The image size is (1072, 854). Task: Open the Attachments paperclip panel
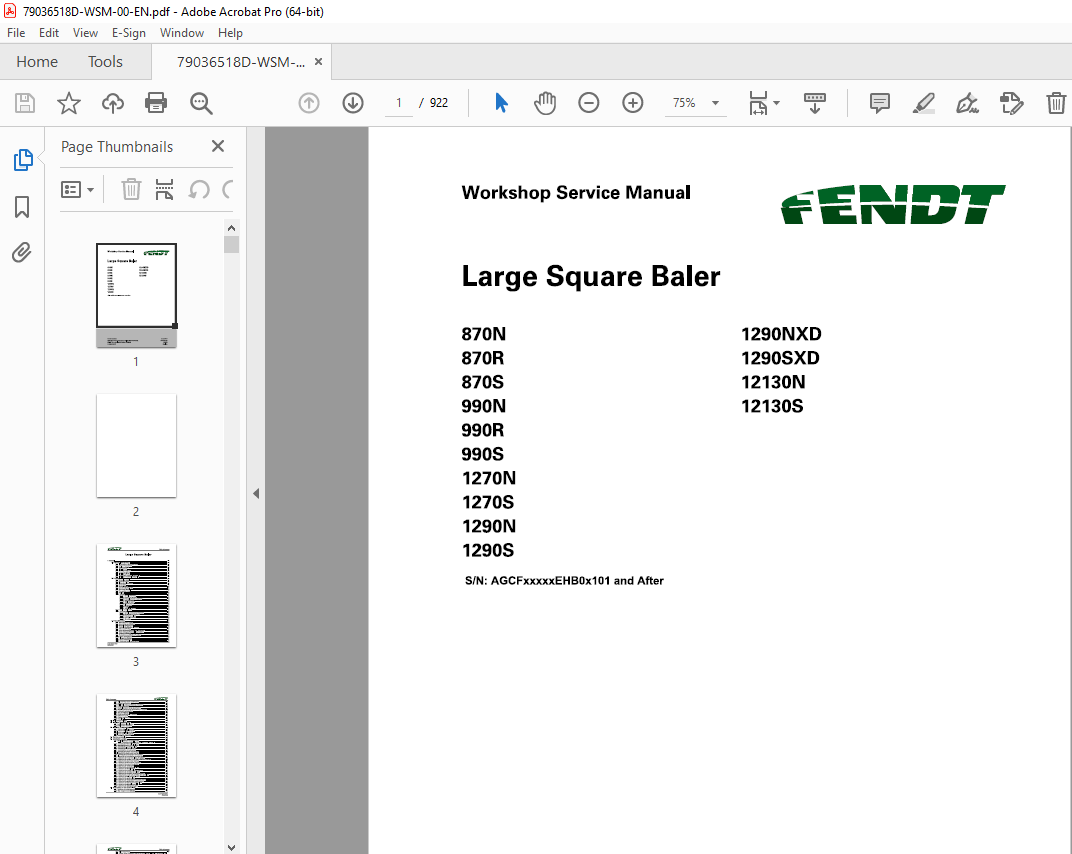click(22, 253)
